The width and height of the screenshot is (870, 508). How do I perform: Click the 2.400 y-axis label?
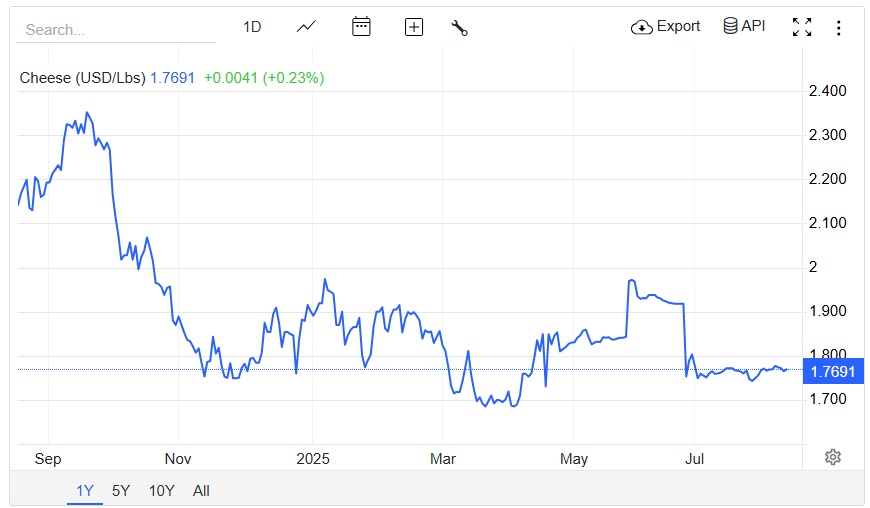point(827,91)
